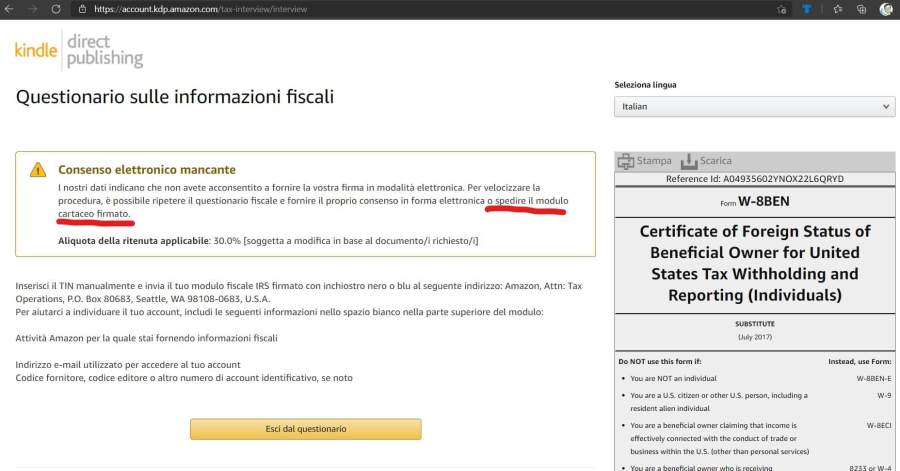Click the yellow warning triangle icon
Screen dimensions: 900x471
click(x=38, y=170)
